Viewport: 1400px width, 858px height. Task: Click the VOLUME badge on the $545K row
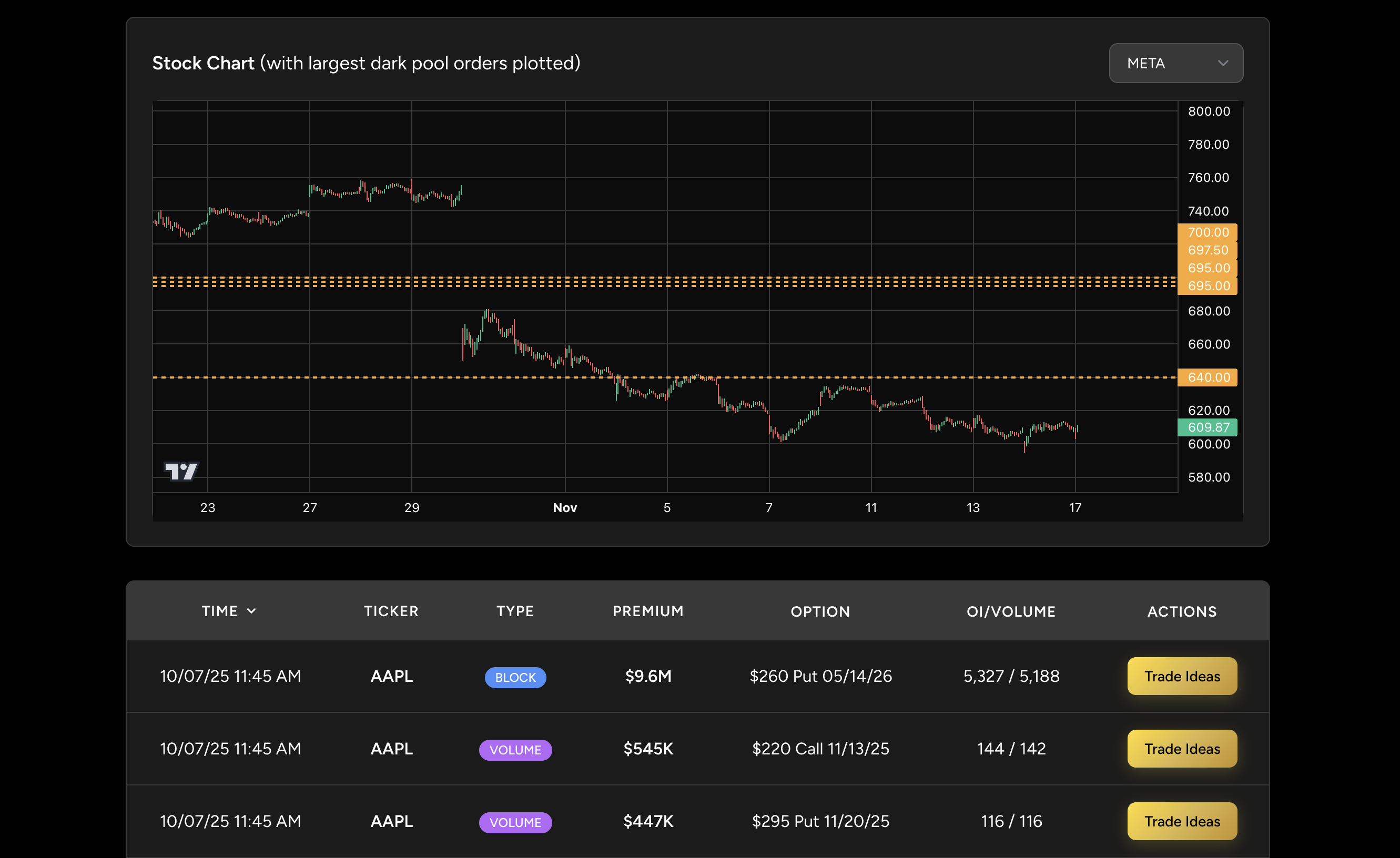515,750
